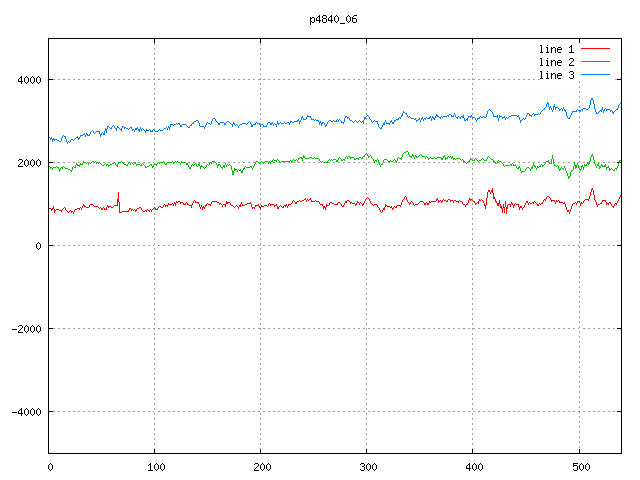The image size is (640, 480).
Task: Click the 100 x-axis tick label
Action: (156, 467)
